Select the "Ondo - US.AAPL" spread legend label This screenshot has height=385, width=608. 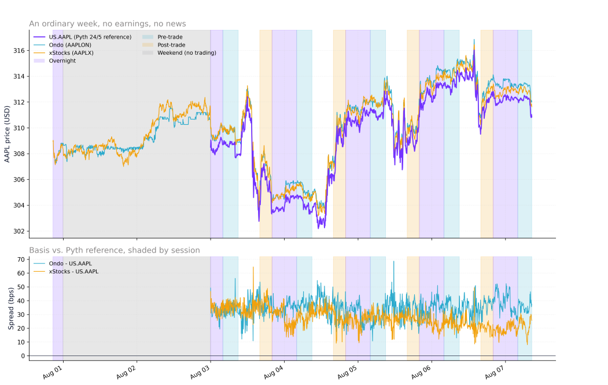[70, 264]
